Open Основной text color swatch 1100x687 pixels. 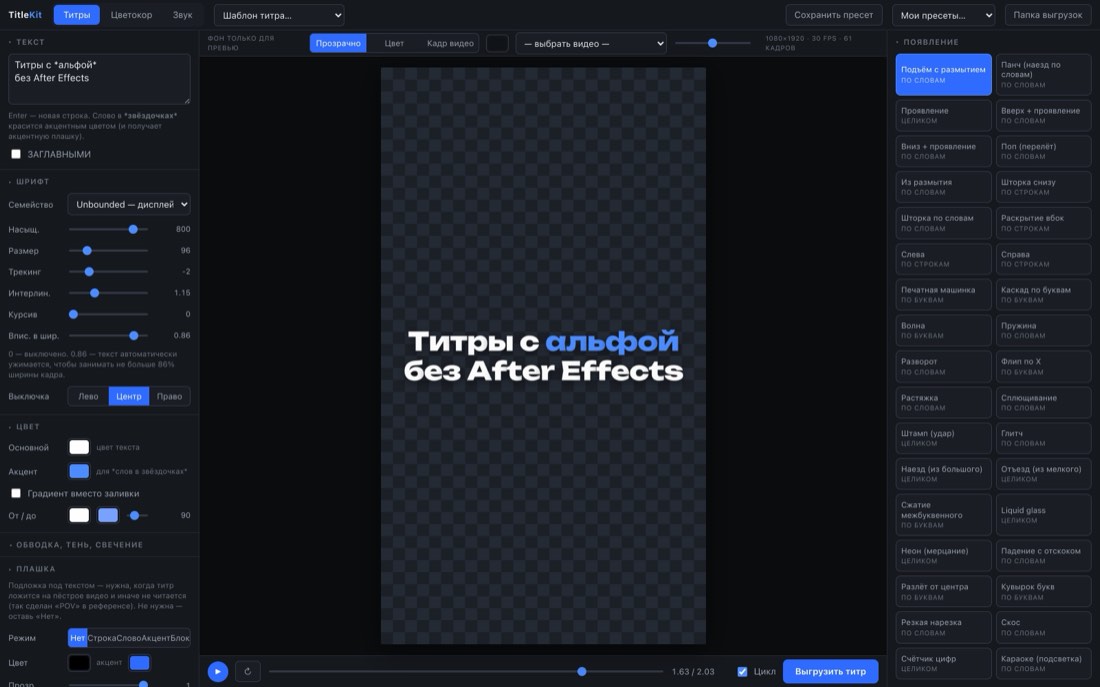pyautogui.click(x=79, y=447)
